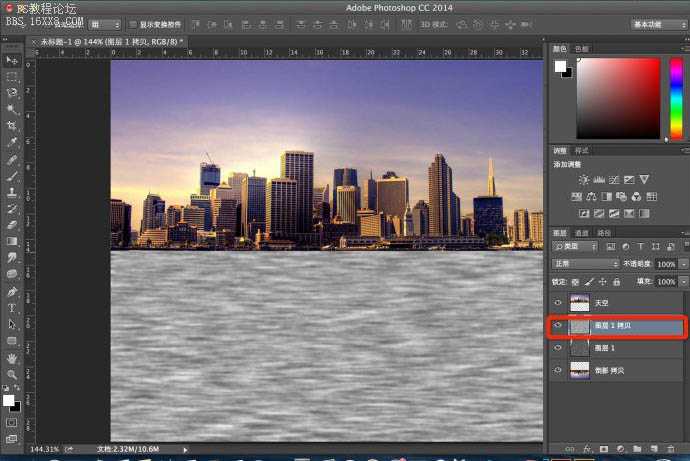Enable the 显示变换控件 checkbox

(x=134, y=24)
